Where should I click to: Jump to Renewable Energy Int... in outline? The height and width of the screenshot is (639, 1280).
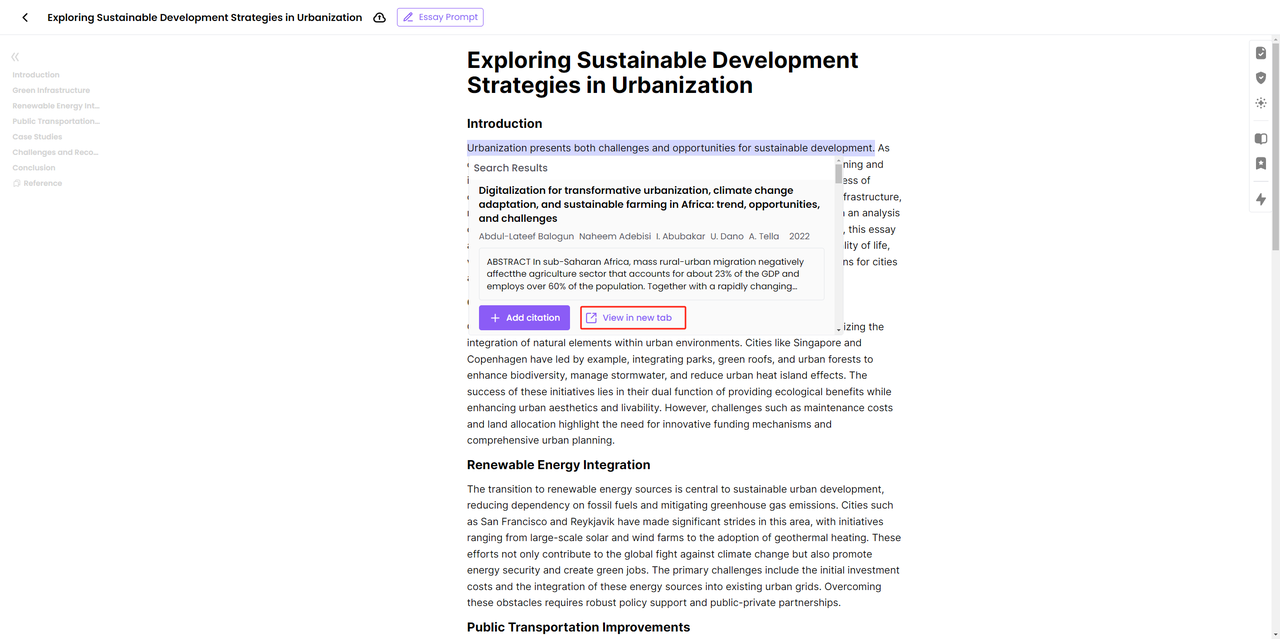(56, 106)
